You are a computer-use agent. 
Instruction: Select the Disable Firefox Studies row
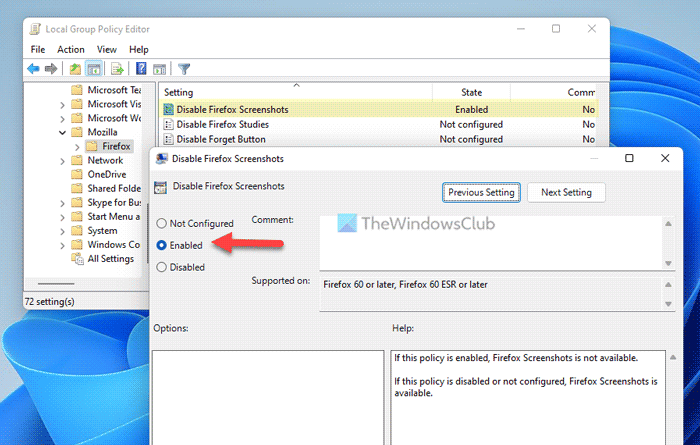(x=379, y=125)
